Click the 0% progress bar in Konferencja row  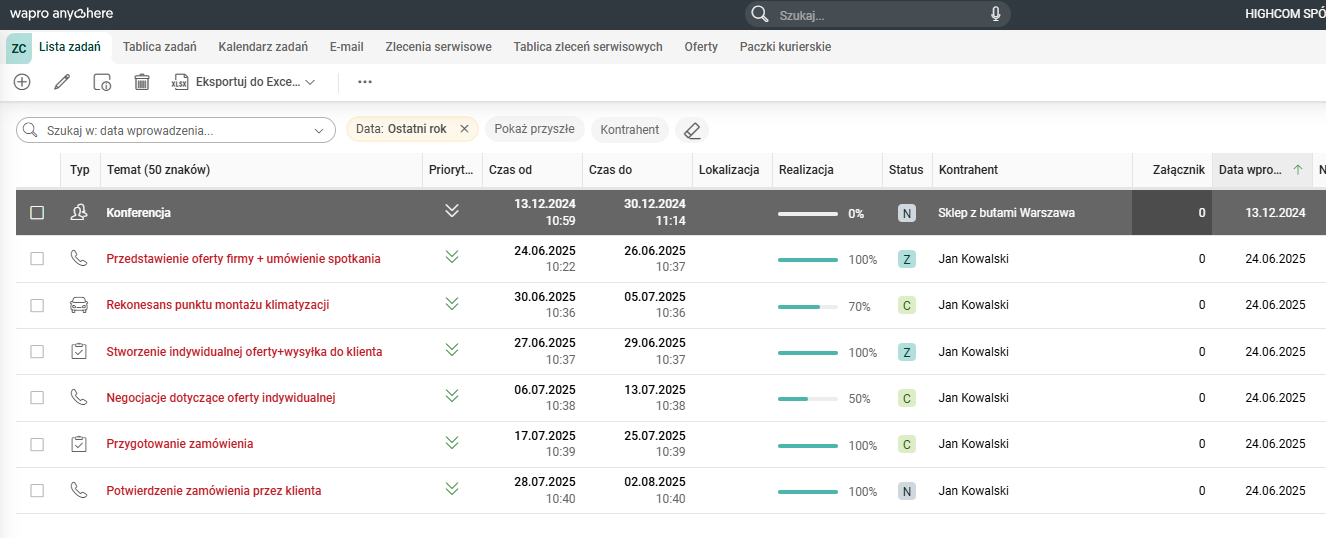[x=808, y=213]
